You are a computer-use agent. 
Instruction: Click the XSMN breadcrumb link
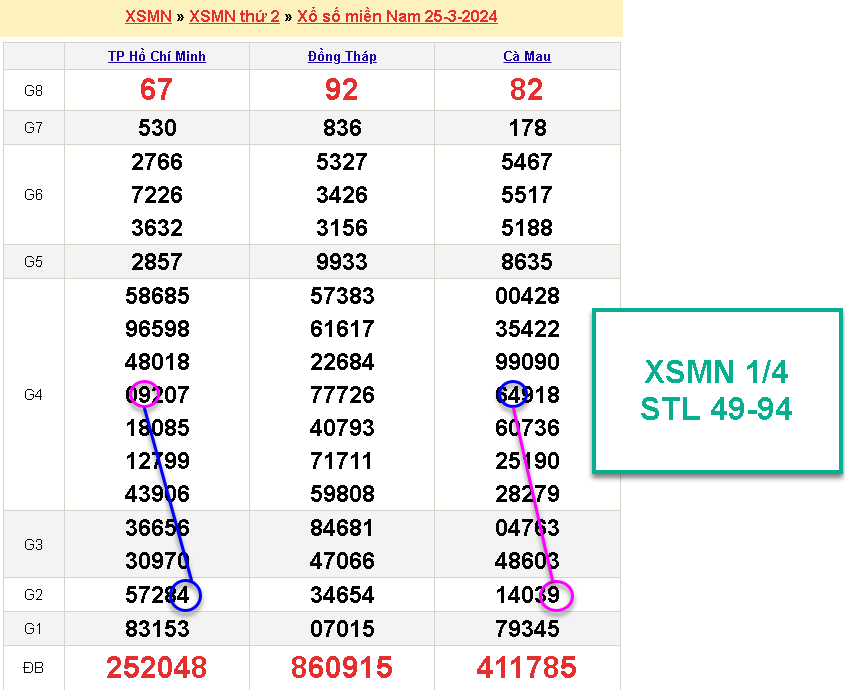(x=148, y=16)
